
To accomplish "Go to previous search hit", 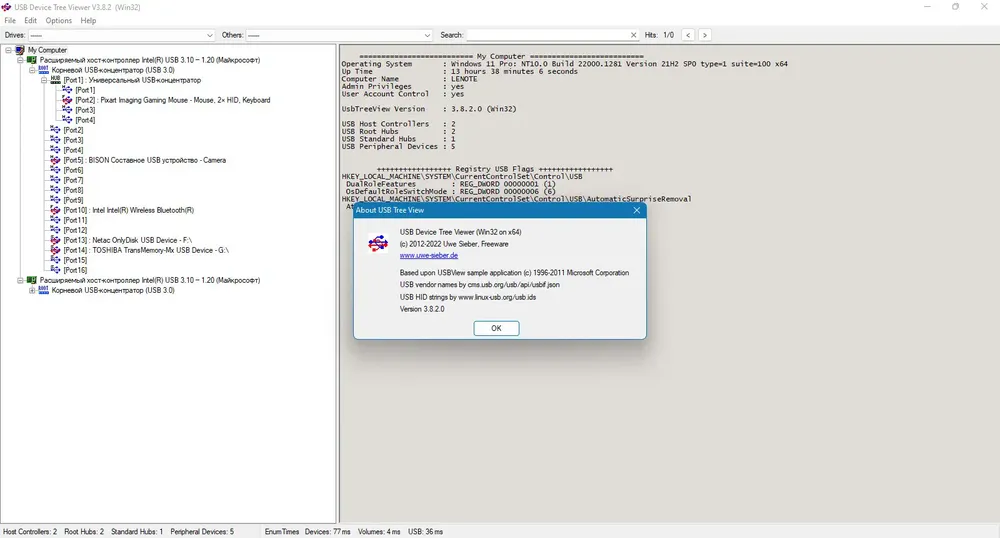I will [x=688, y=35].
